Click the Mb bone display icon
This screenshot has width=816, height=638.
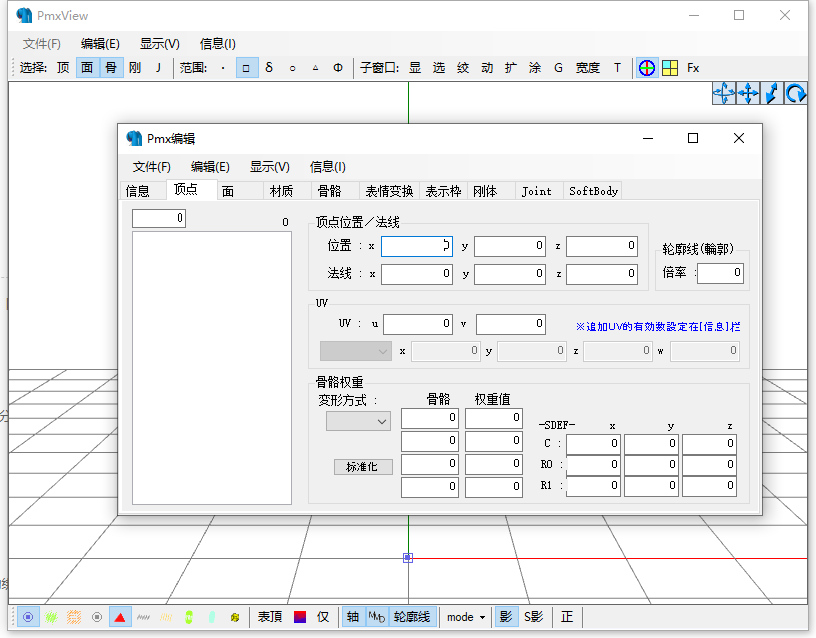point(377,617)
